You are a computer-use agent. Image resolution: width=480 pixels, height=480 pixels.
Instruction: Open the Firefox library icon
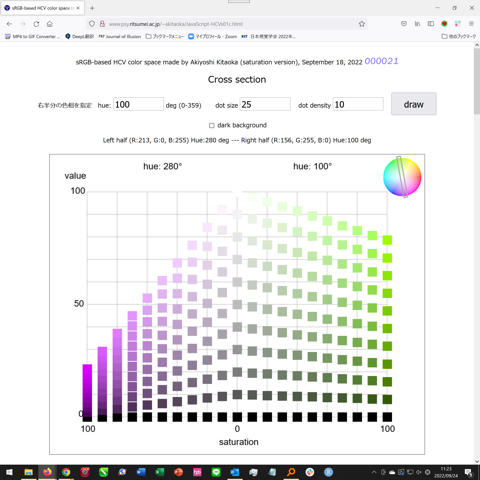(417, 24)
